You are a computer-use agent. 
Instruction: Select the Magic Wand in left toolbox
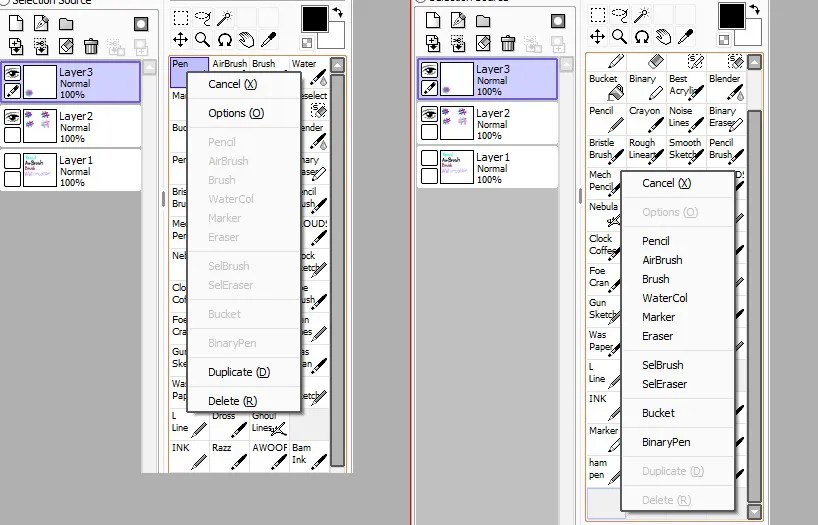[225, 18]
